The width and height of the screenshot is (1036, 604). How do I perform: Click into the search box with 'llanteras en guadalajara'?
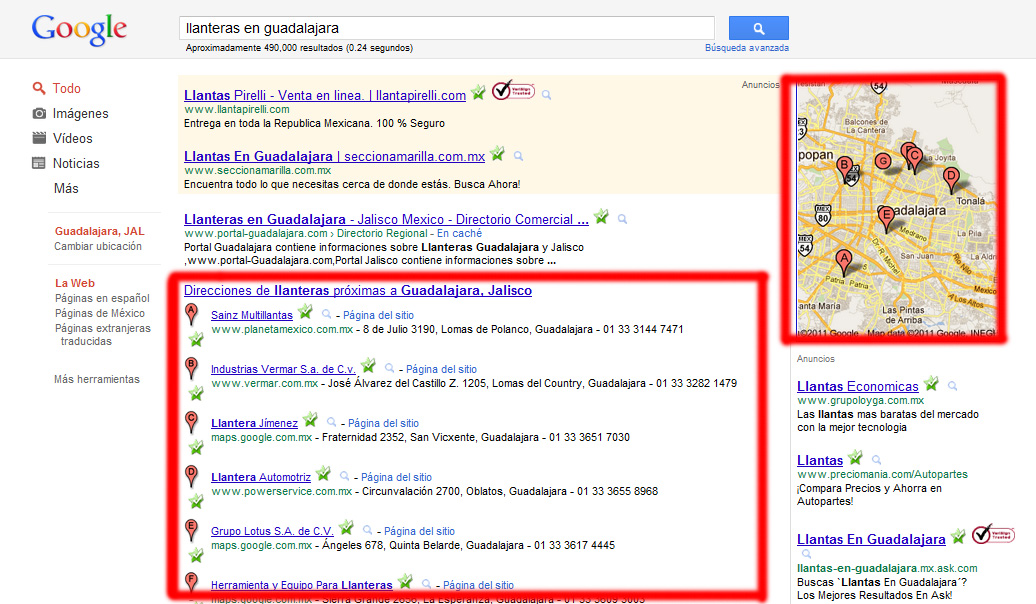click(447, 28)
